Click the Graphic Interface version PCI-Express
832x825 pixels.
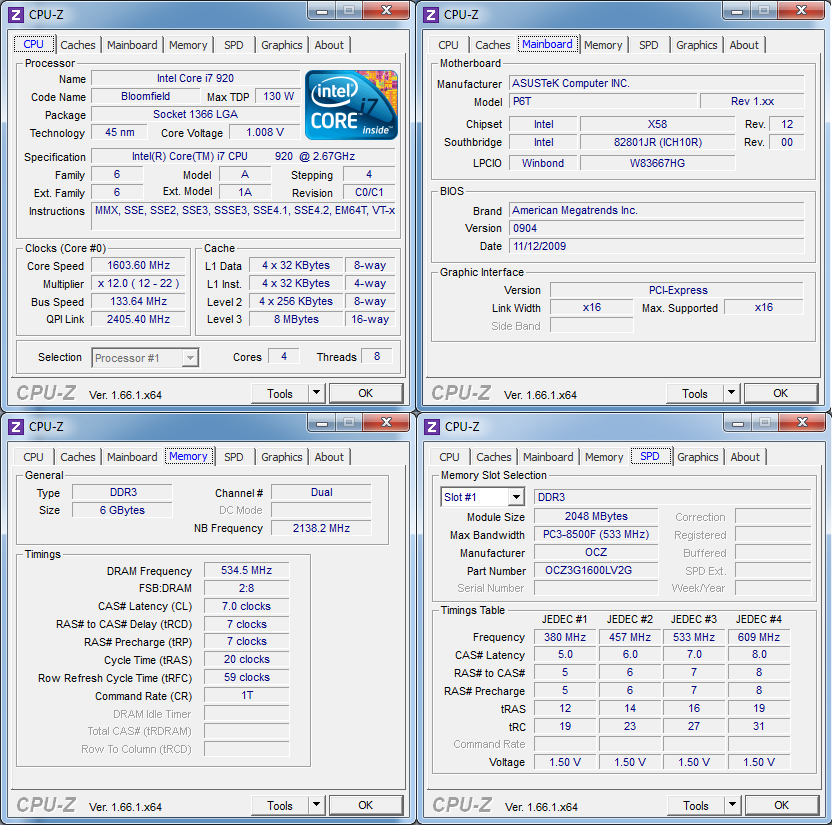coord(678,290)
